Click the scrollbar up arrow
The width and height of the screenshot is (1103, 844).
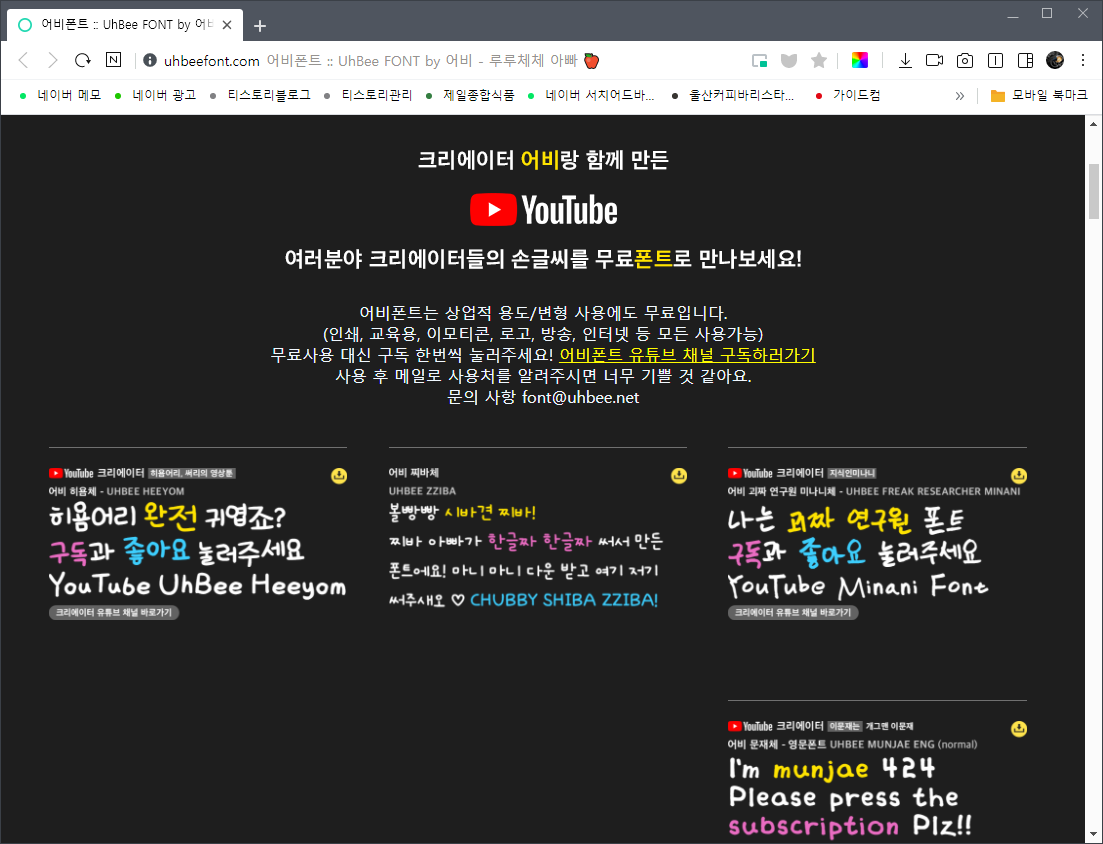click(x=1093, y=124)
